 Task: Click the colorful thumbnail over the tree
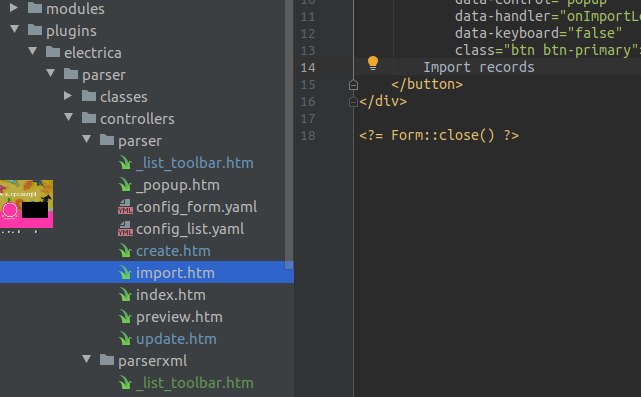pyautogui.click(x=26, y=204)
